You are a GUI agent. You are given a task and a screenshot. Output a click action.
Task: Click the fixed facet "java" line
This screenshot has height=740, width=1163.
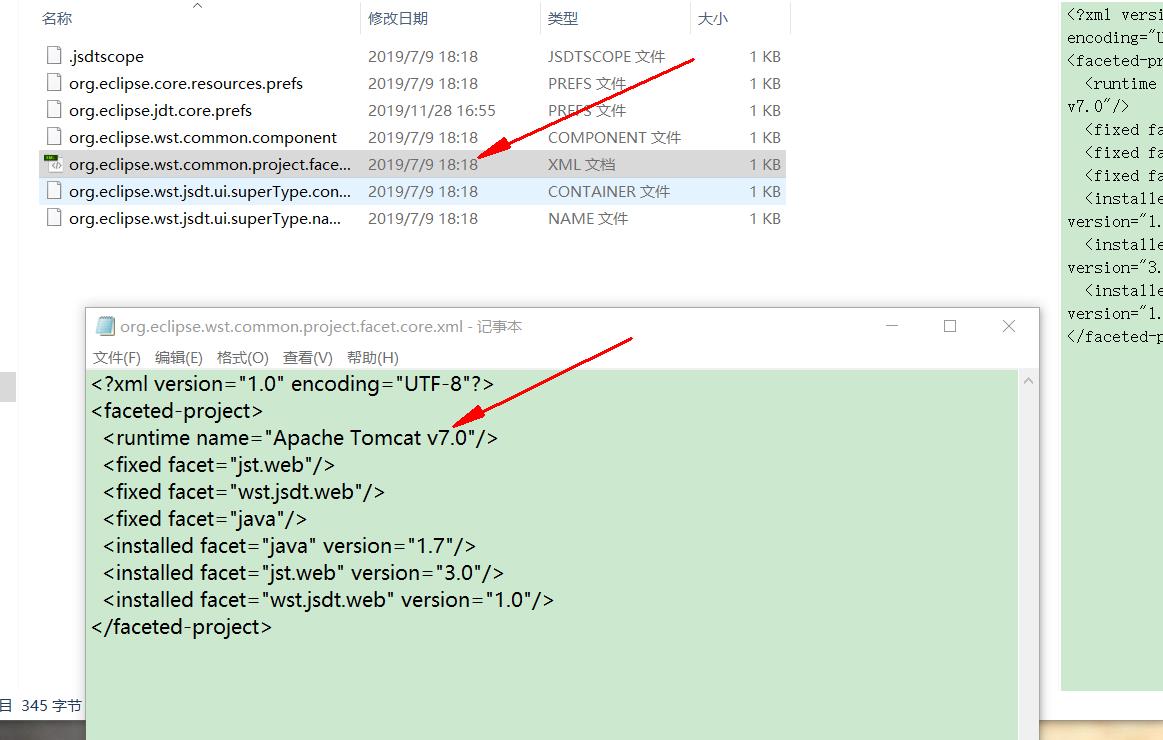click(205, 519)
